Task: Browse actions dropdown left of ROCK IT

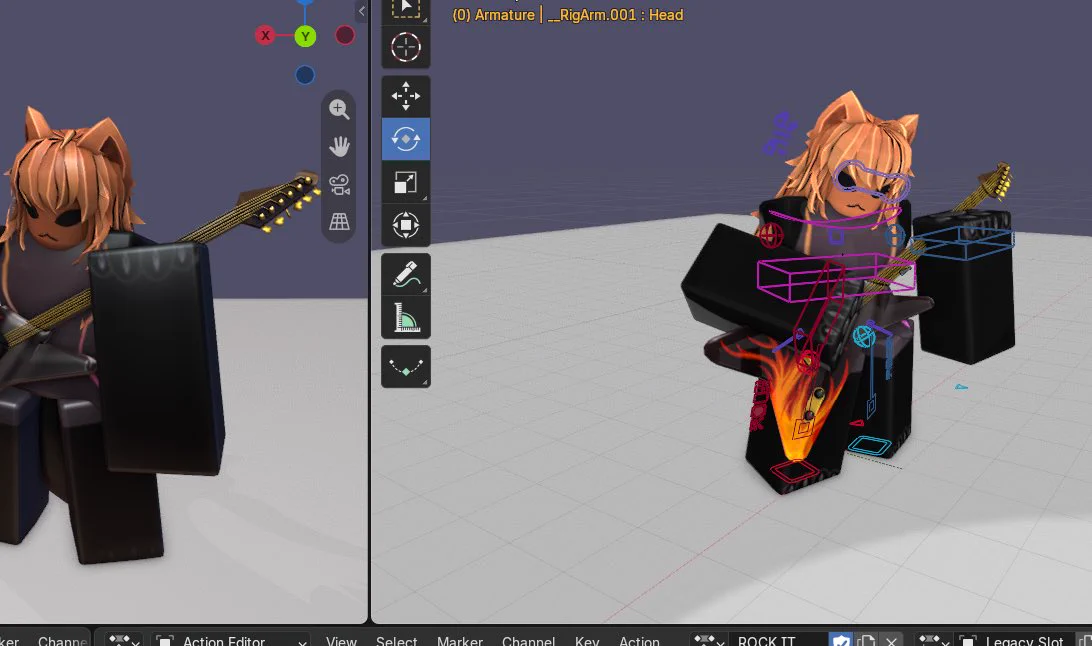Action: point(709,640)
